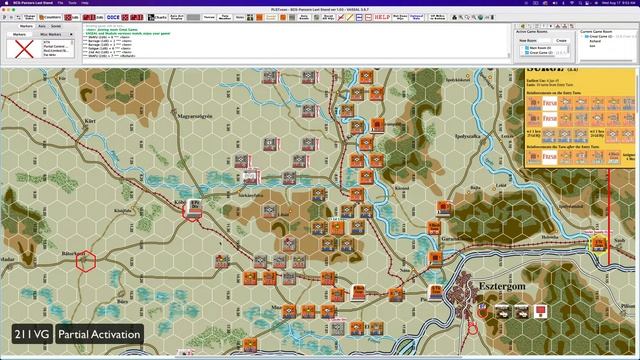The width and height of the screenshot is (640, 360).
Task: Click the red diagonal line icon
Action: (x=341, y=17)
